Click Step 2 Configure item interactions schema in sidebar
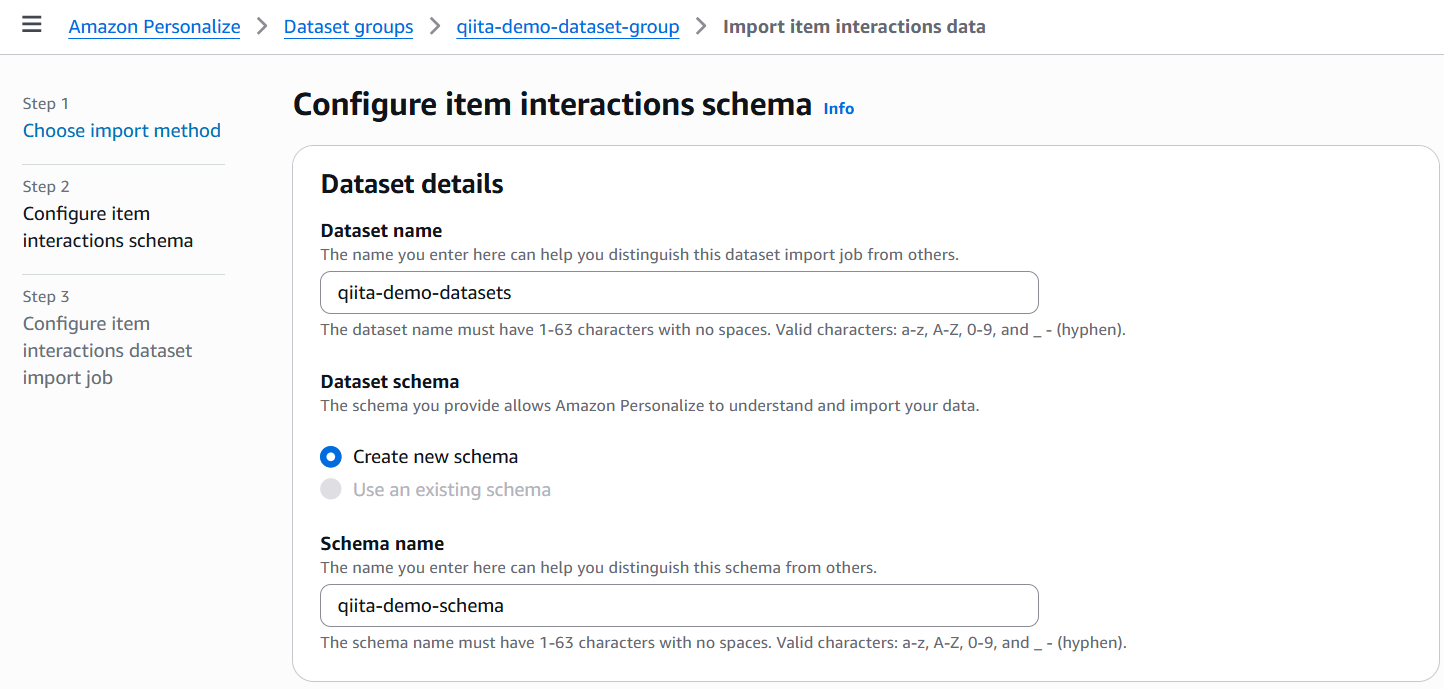The height and width of the screenshot is (689, 1444). (x=108, y=227)
